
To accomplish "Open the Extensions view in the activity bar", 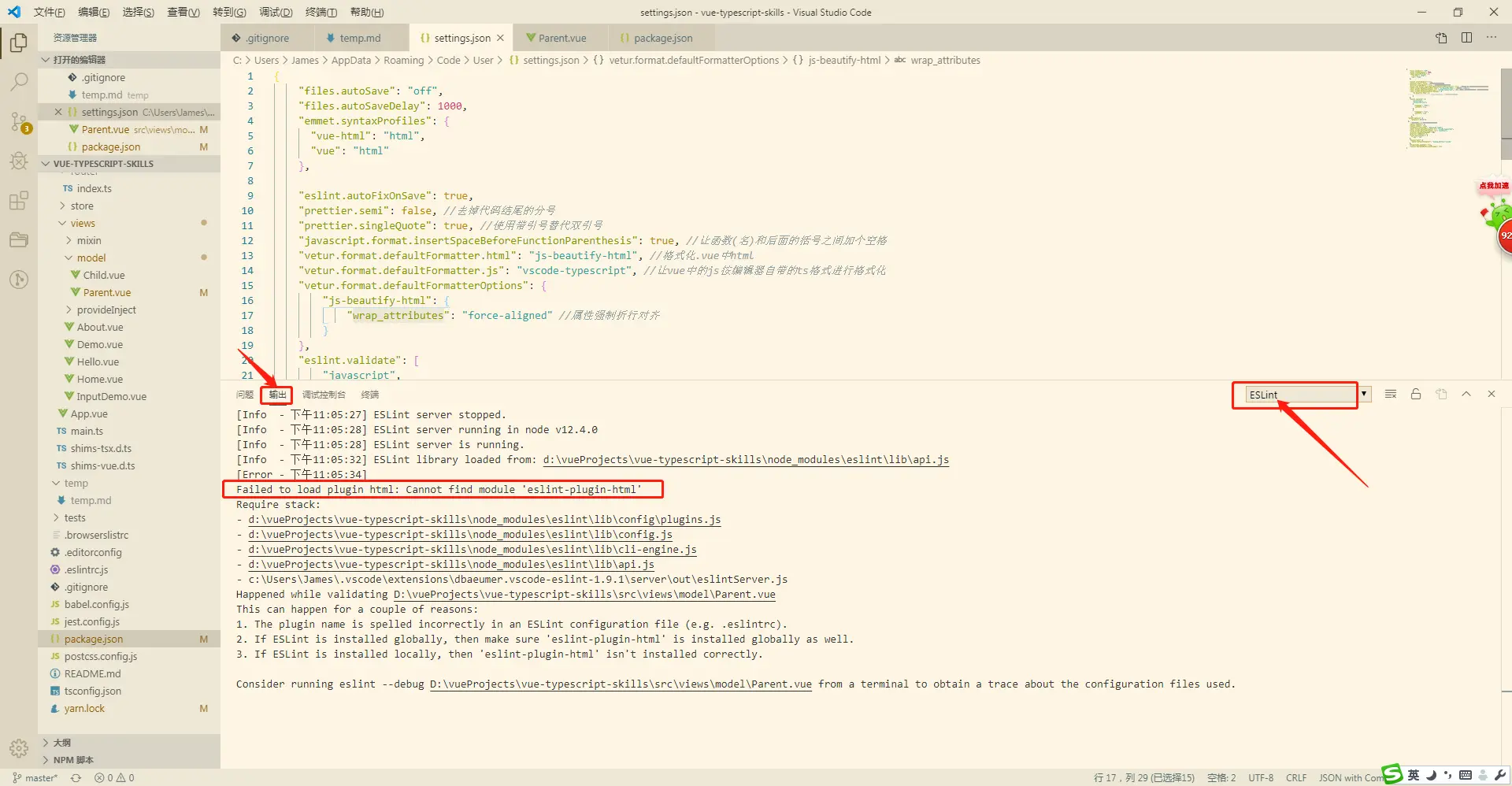I will pyautogui.click(x=19, y=200).
